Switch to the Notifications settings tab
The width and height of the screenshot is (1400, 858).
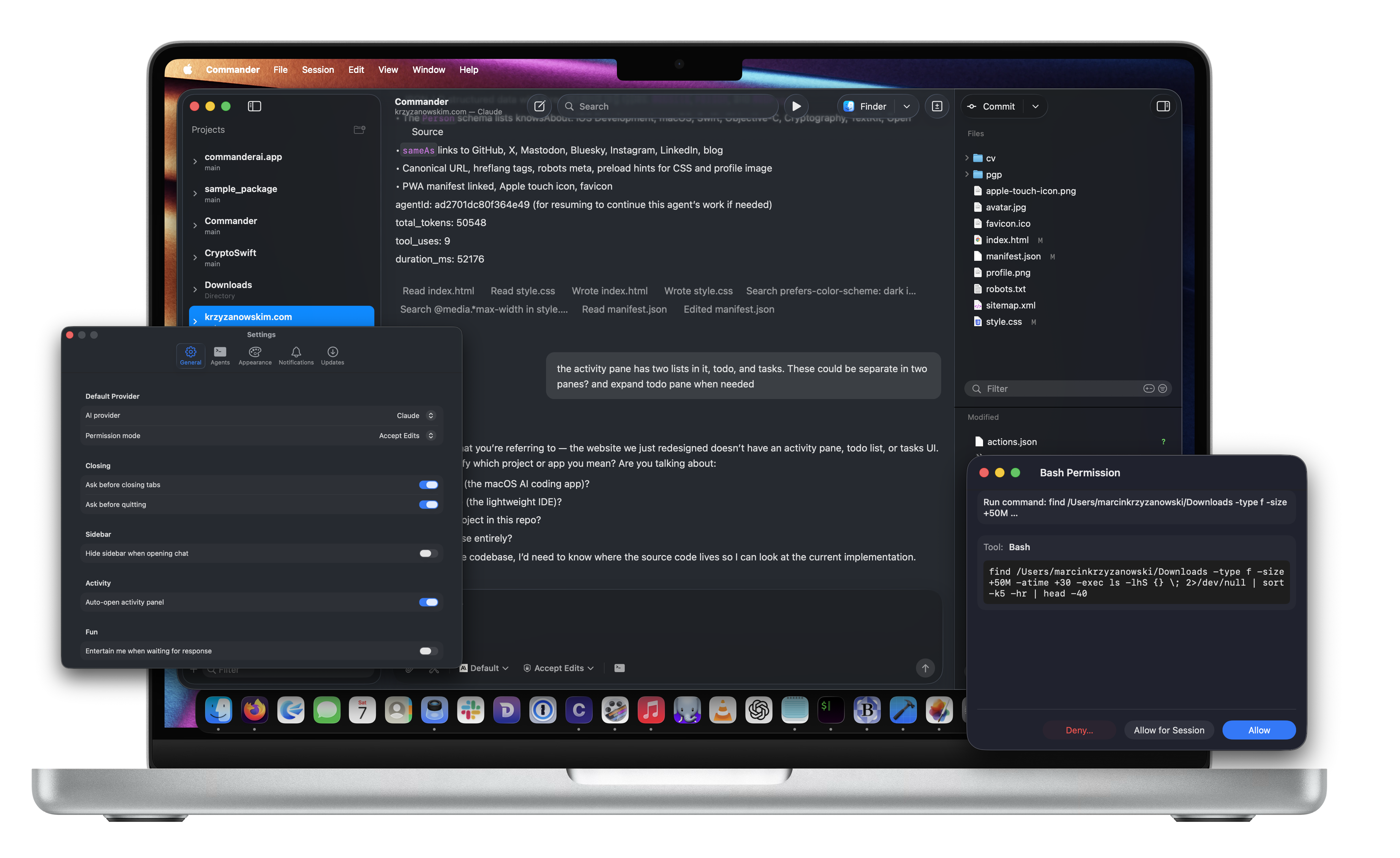[x=295, y=355]
